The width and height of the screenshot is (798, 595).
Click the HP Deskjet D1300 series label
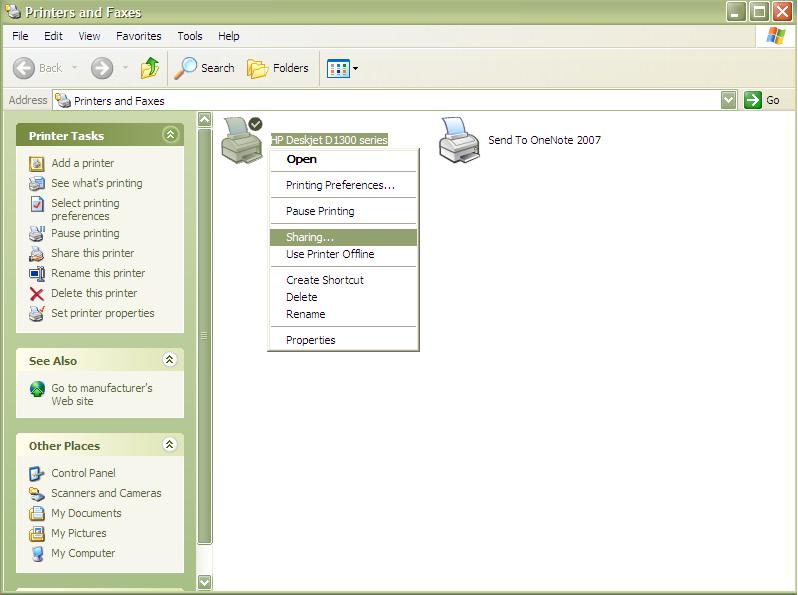coord(329,140)
